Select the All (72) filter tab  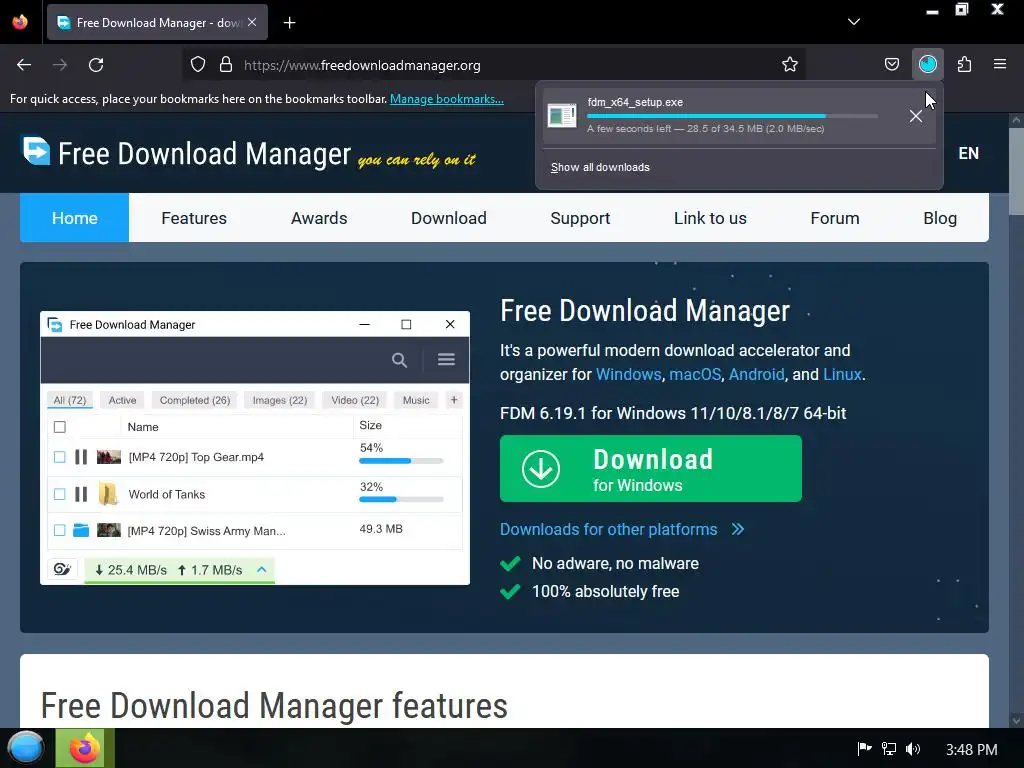70,400
